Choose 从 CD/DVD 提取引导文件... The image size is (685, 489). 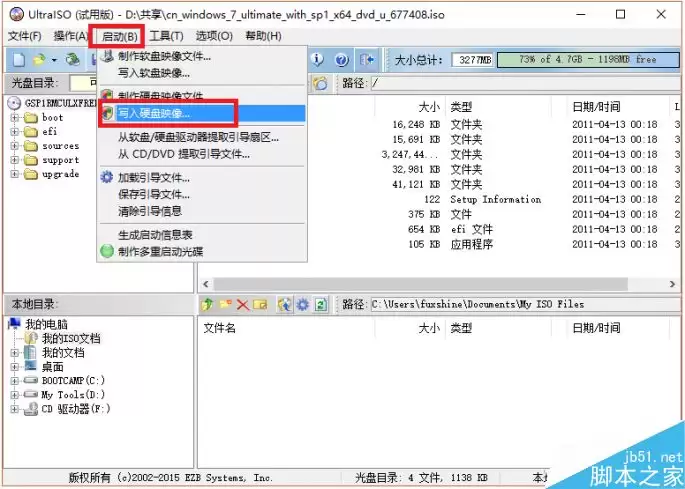202,154
